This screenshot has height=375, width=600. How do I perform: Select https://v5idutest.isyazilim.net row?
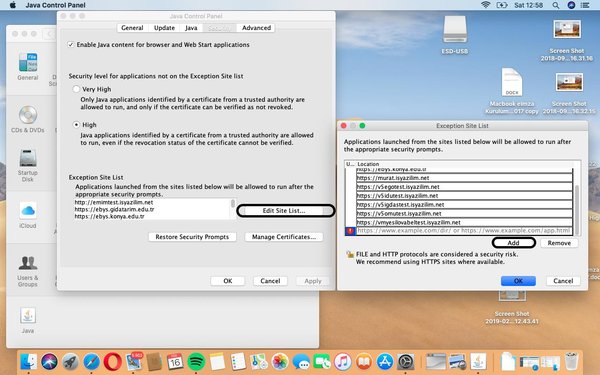464,196
